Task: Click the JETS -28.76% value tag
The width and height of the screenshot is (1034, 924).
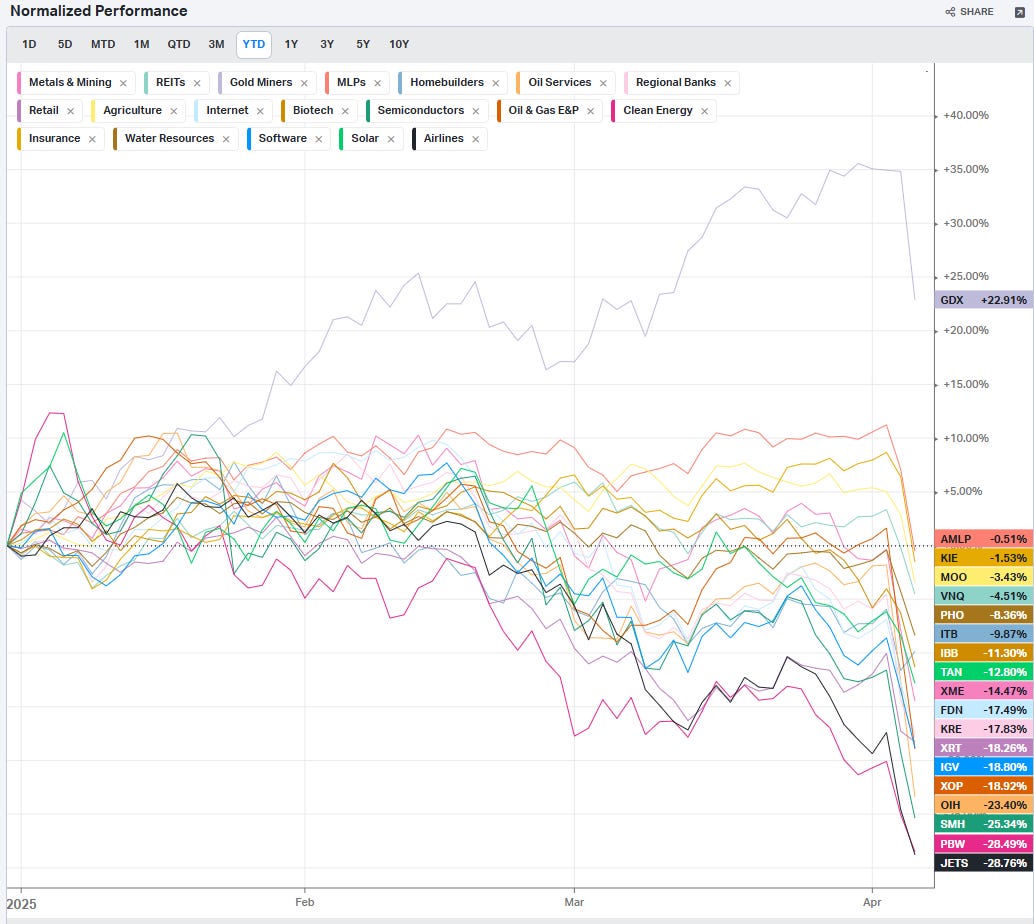Action: (983, 863)
